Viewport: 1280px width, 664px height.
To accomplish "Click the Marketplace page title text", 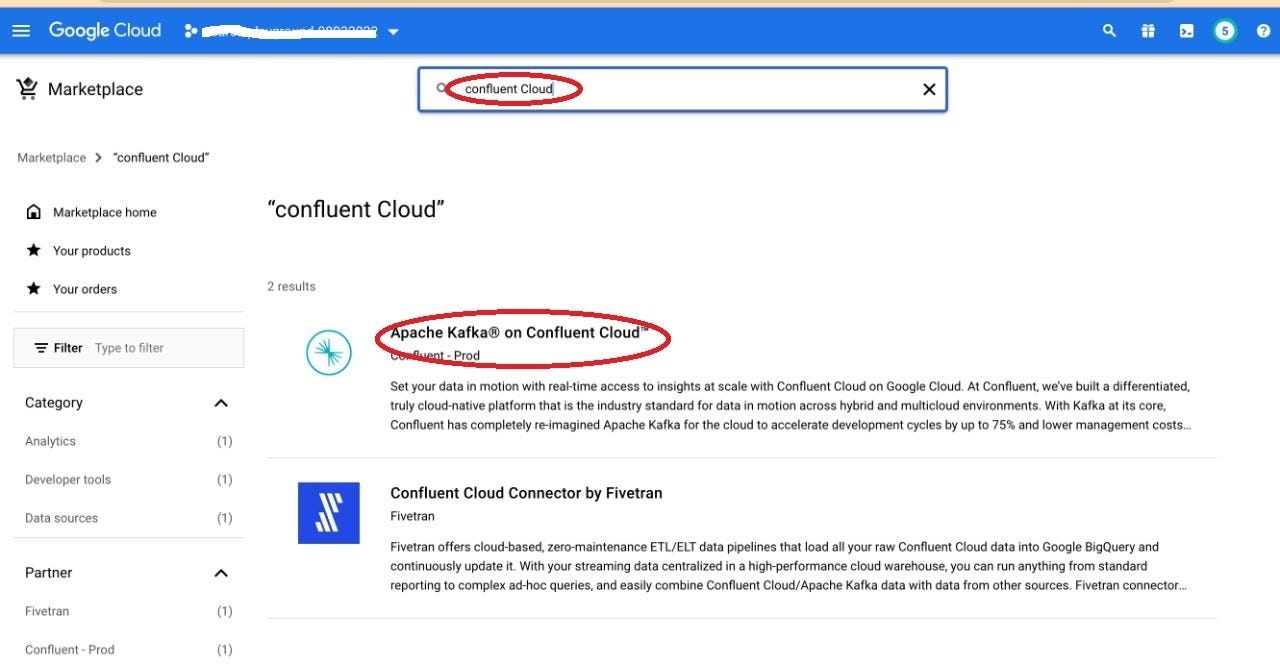I will tap(95, 89).
